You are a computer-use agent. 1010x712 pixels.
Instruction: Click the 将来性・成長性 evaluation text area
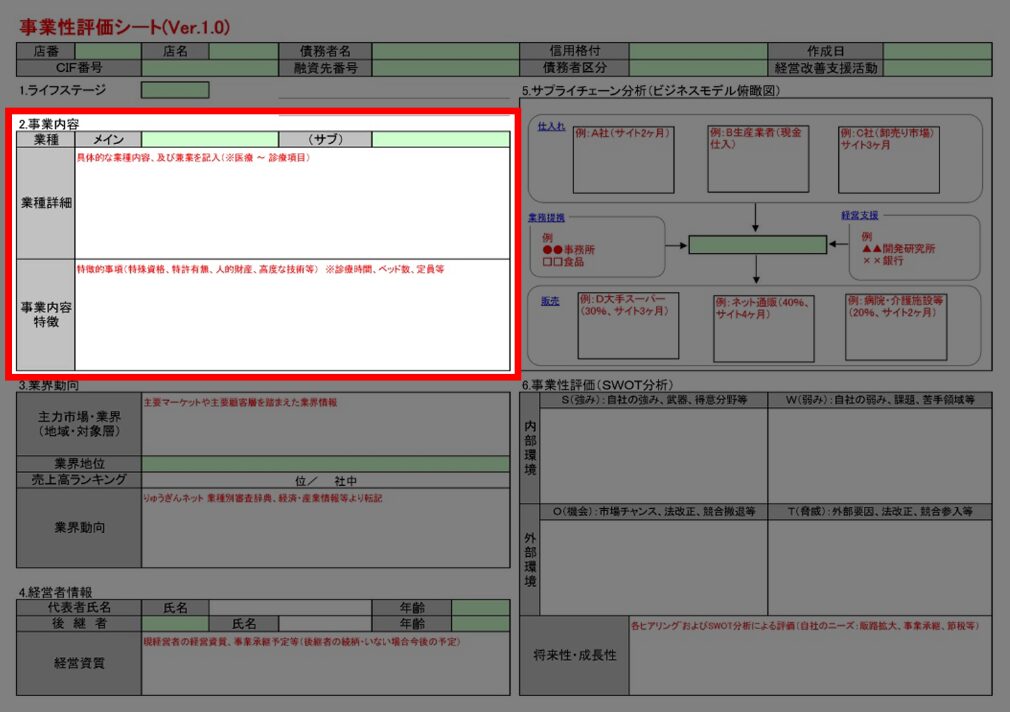point(810,656)
